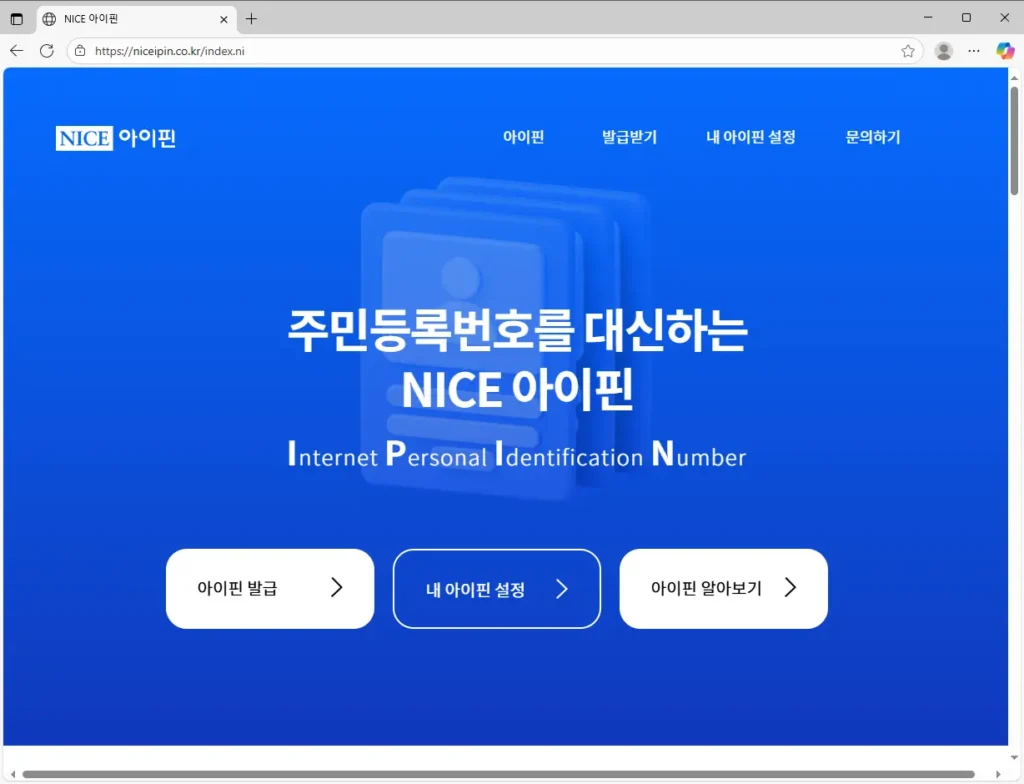This screenshot has height=784, width=1024.
Task: Click the 내 아이핀 설정 button label
Action: pyautogui.click(x=475, y=590)
